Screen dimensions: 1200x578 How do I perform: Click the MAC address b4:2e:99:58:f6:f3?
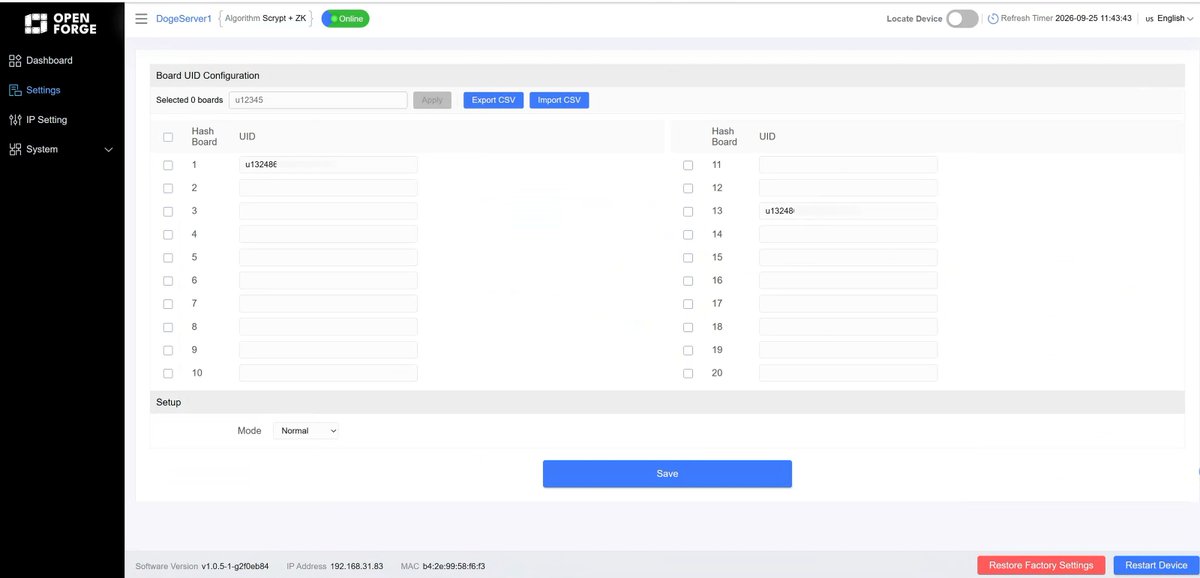[x=454, y=566]
